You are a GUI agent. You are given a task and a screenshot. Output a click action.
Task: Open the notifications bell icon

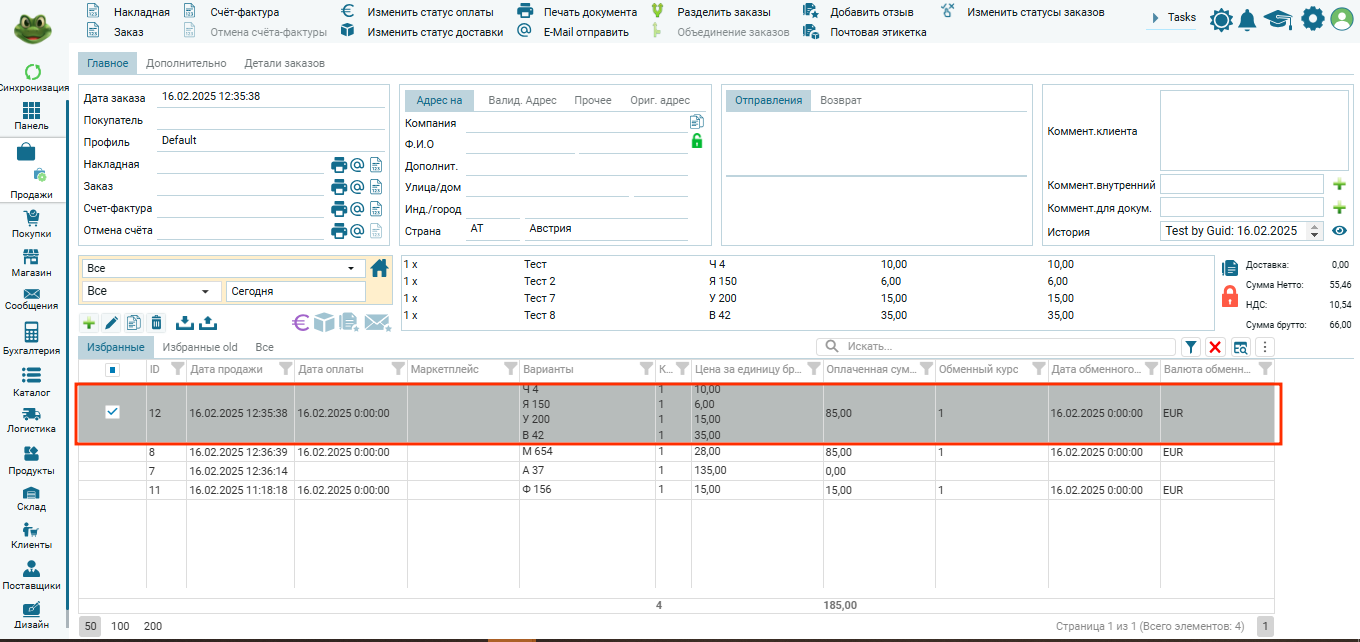[x=1247, y=19]
